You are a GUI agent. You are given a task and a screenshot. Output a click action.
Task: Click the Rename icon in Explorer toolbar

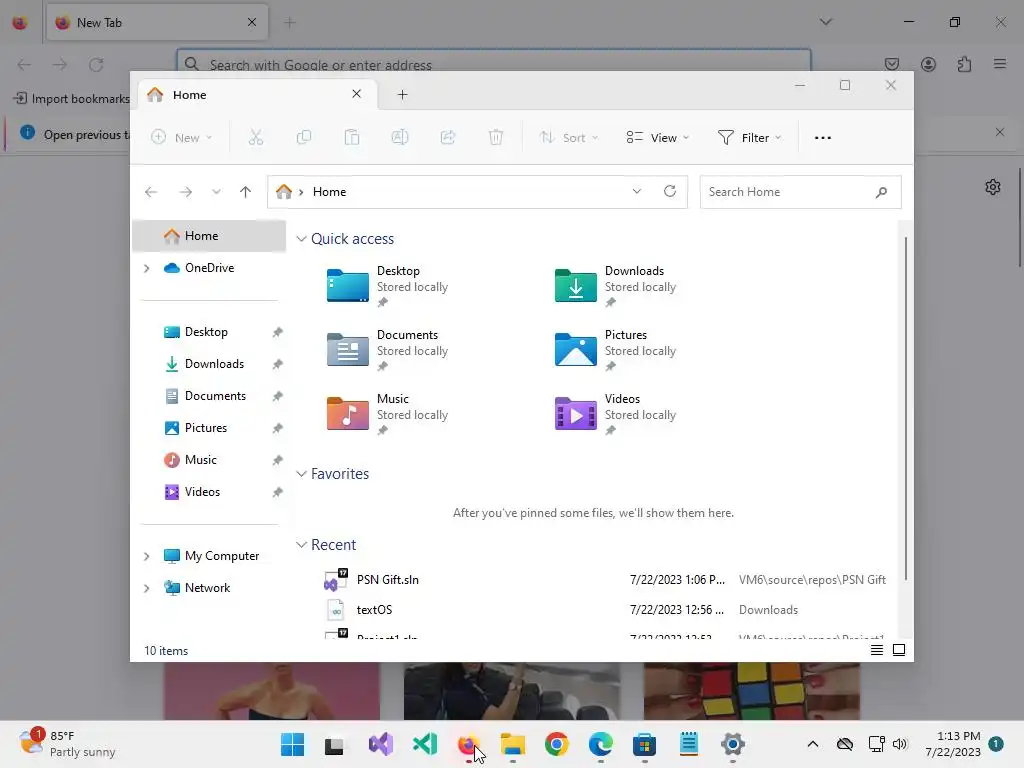400,137
